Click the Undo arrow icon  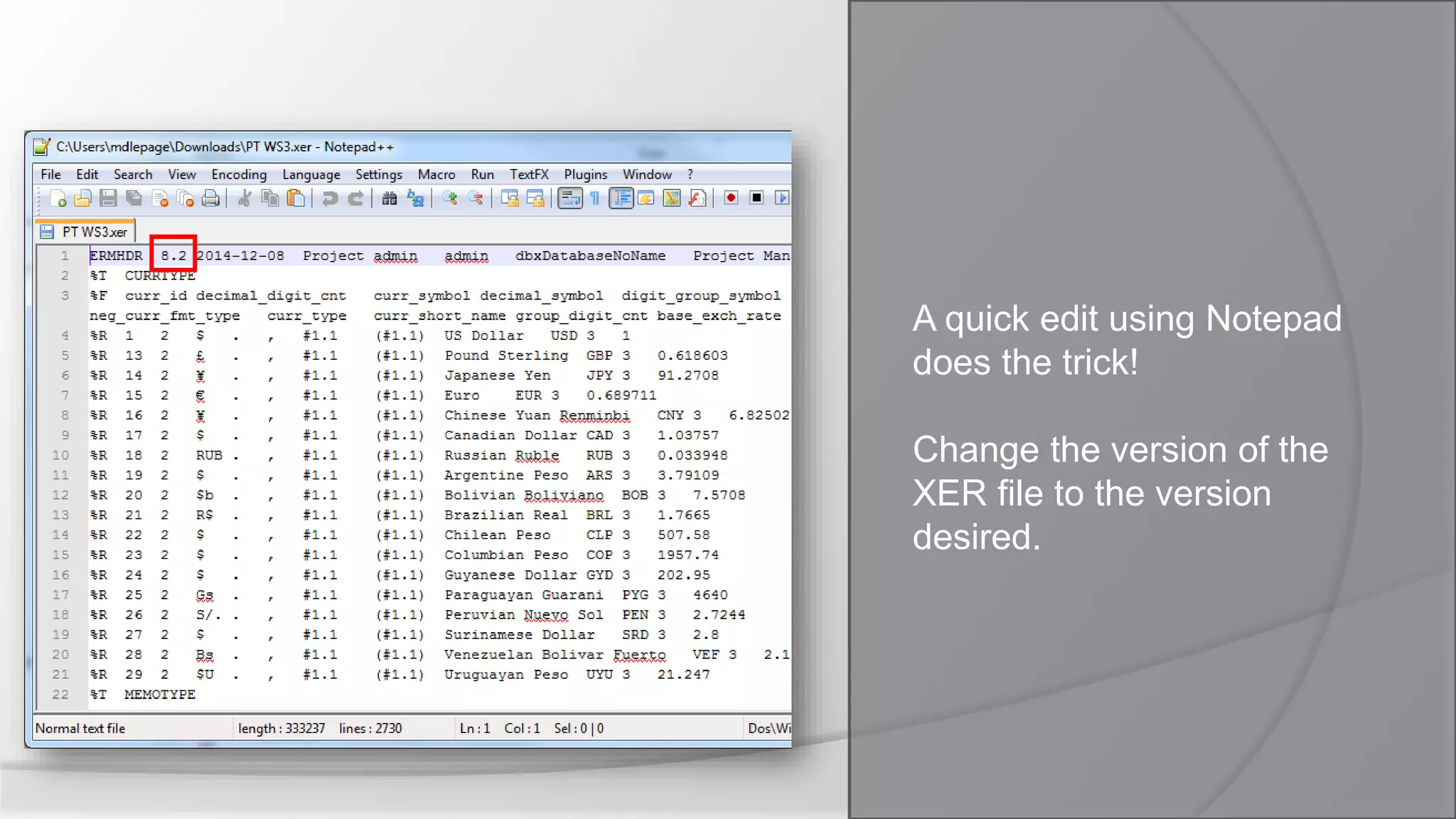(x=329, y=198)
